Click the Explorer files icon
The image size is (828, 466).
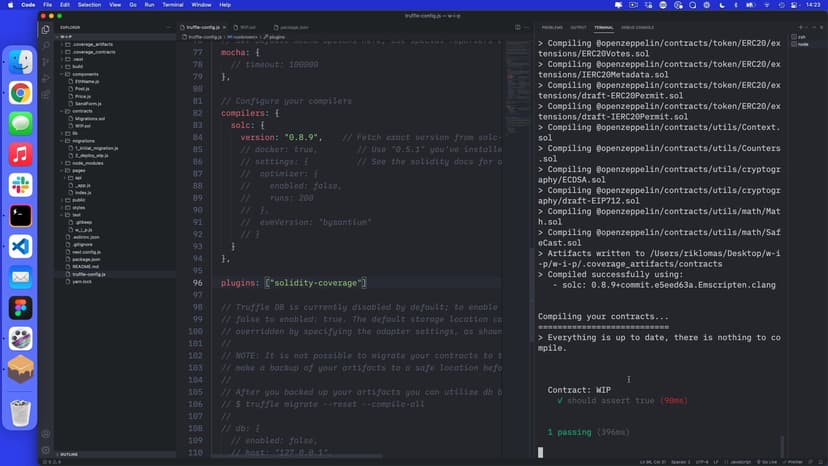pos(45,29)
